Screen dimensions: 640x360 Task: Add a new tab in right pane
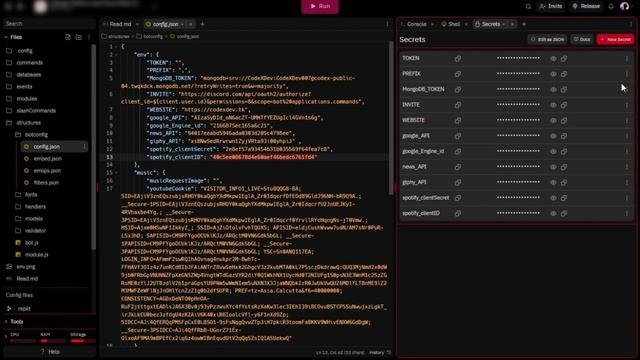coord(524,24)
